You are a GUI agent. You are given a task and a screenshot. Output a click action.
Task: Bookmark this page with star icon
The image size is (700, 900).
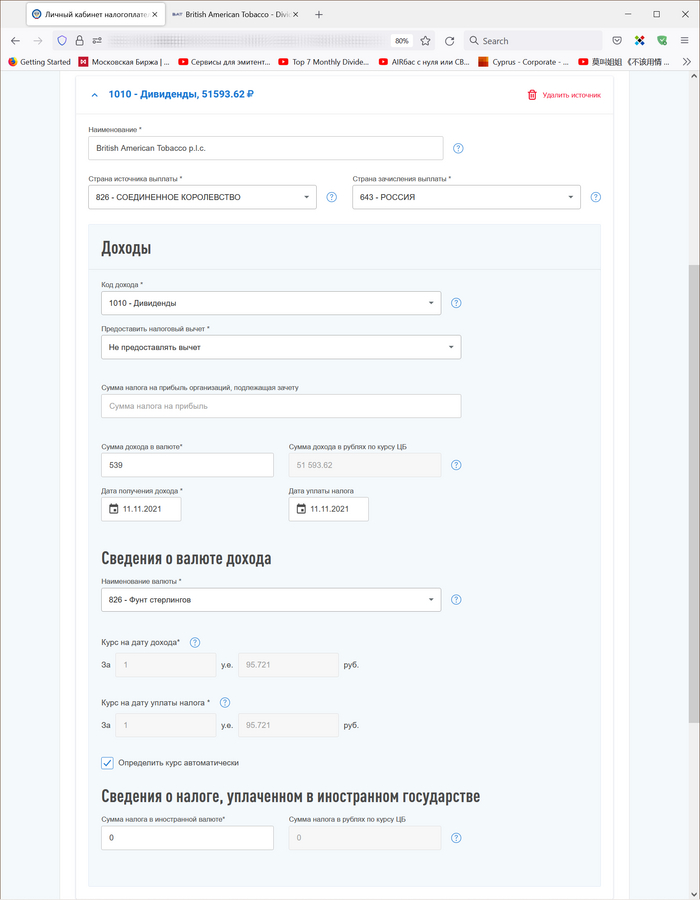click(425, 41)
